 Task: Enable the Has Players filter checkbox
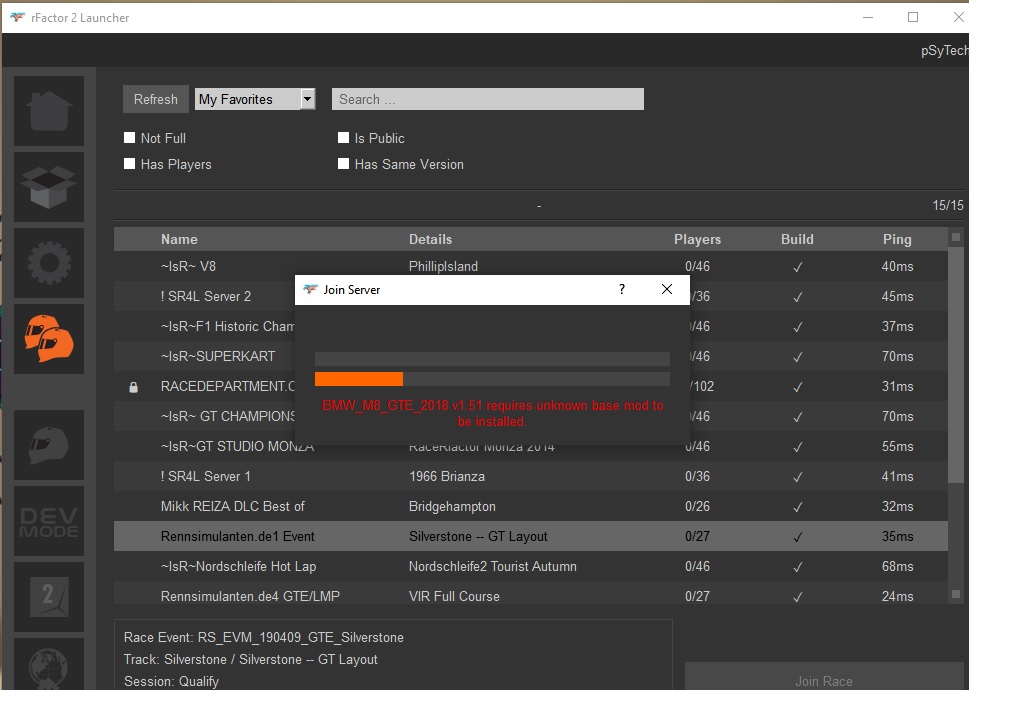point(129,164)
